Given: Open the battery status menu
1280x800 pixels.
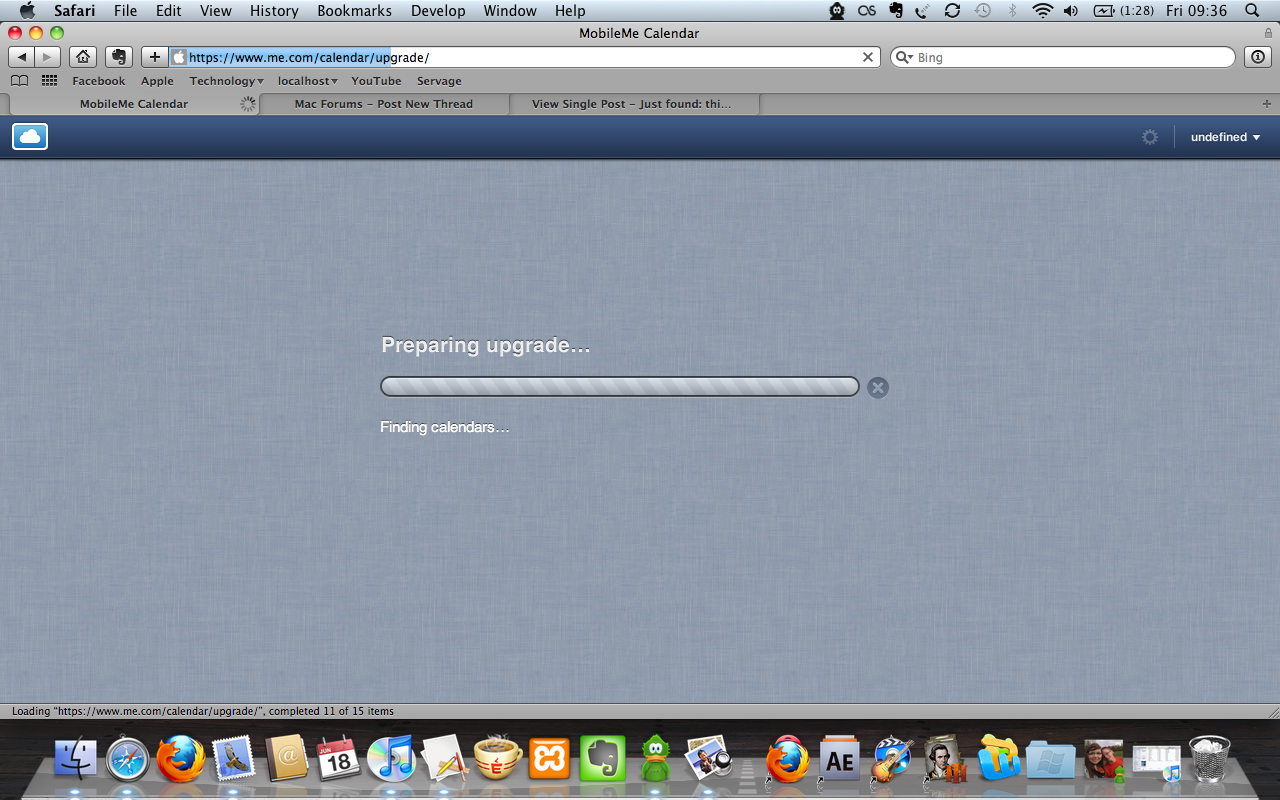Looking at the screenshot, I should [1123, 11].
